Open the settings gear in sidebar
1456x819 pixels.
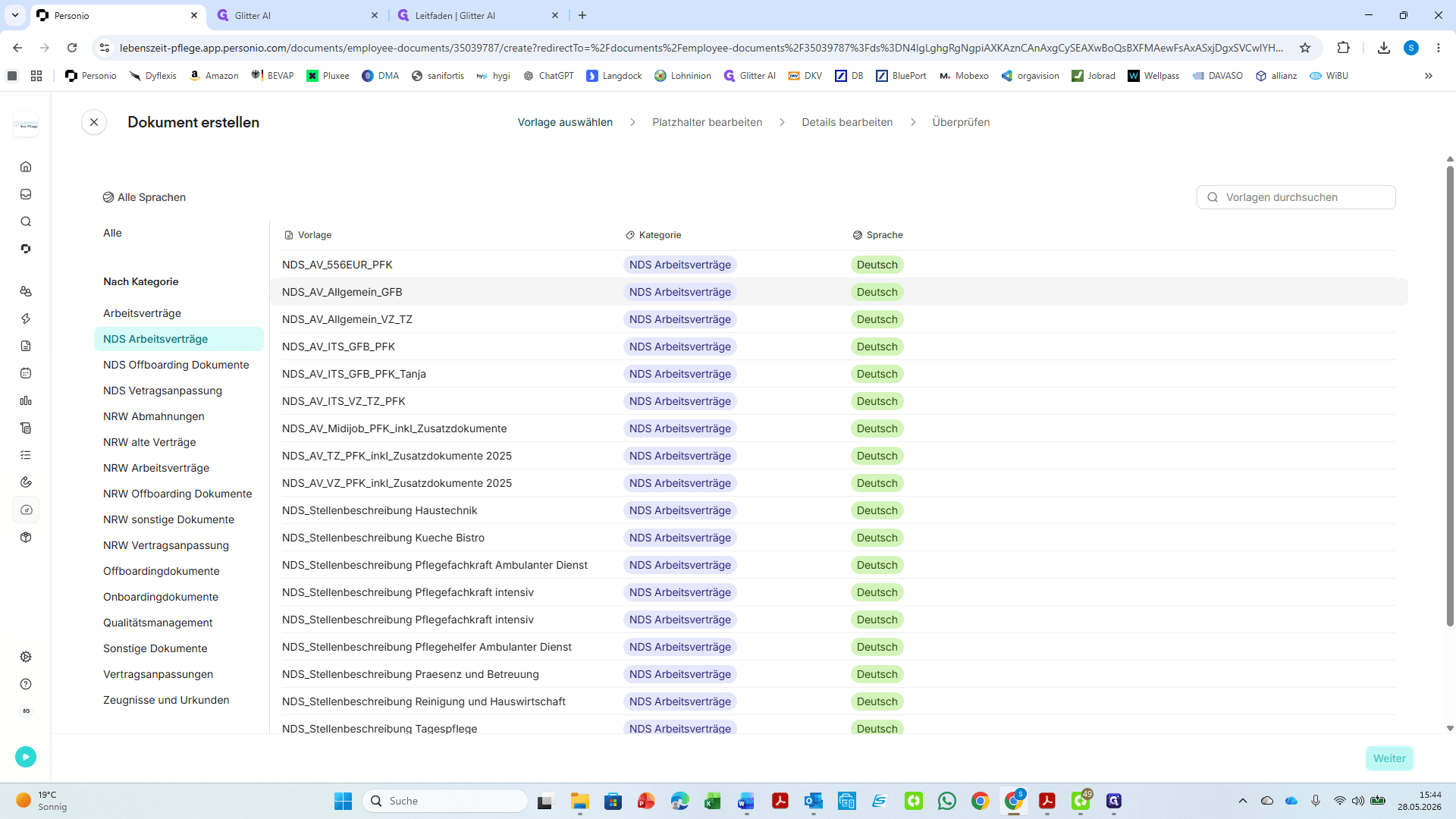[x=26, y=657]
